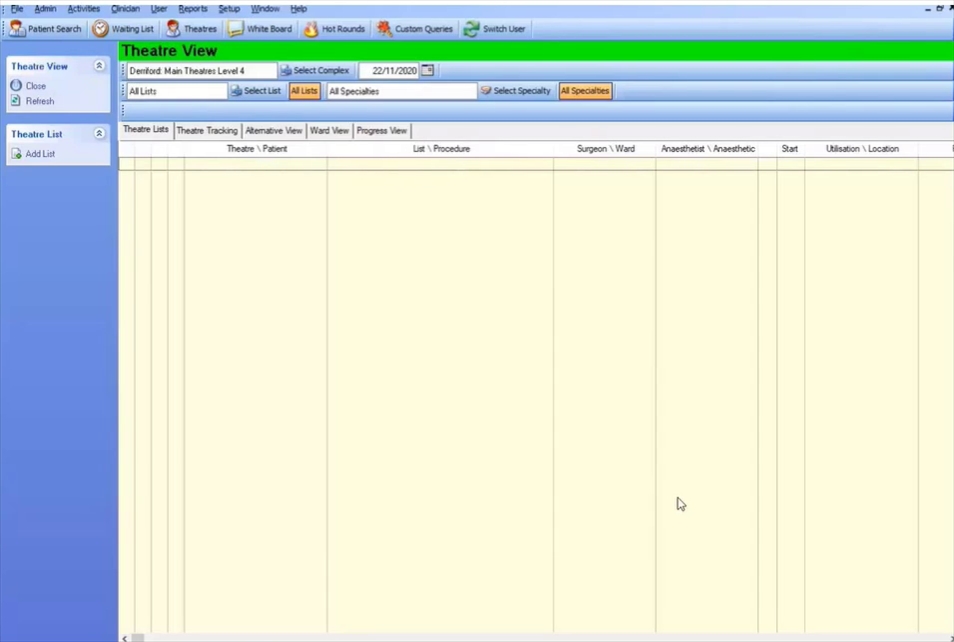Launch Hot Rounds from the toolbar
This screenshot has width=954, height=642.
[x=334, y=29]
